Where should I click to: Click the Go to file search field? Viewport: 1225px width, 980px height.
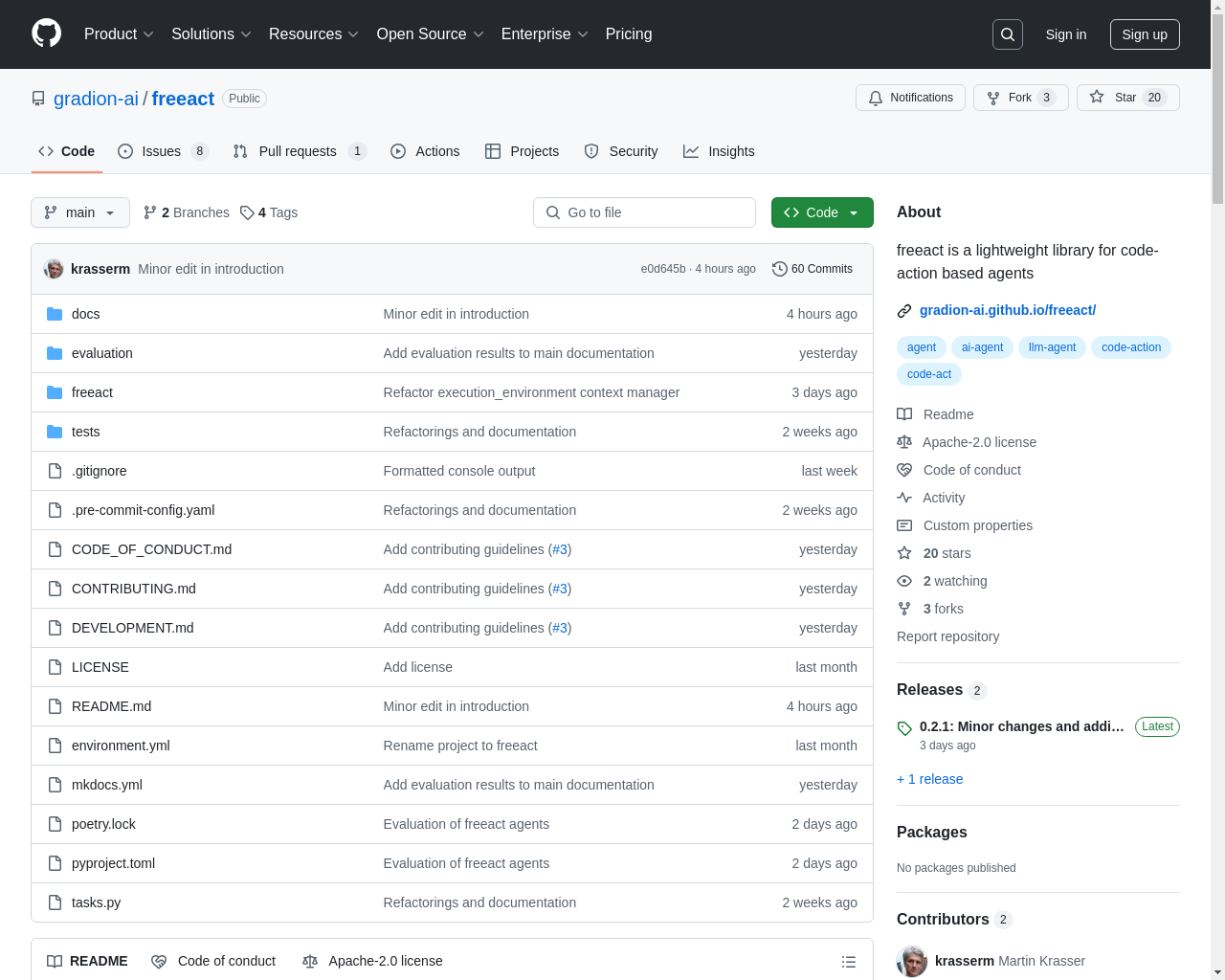coord(644,212)
